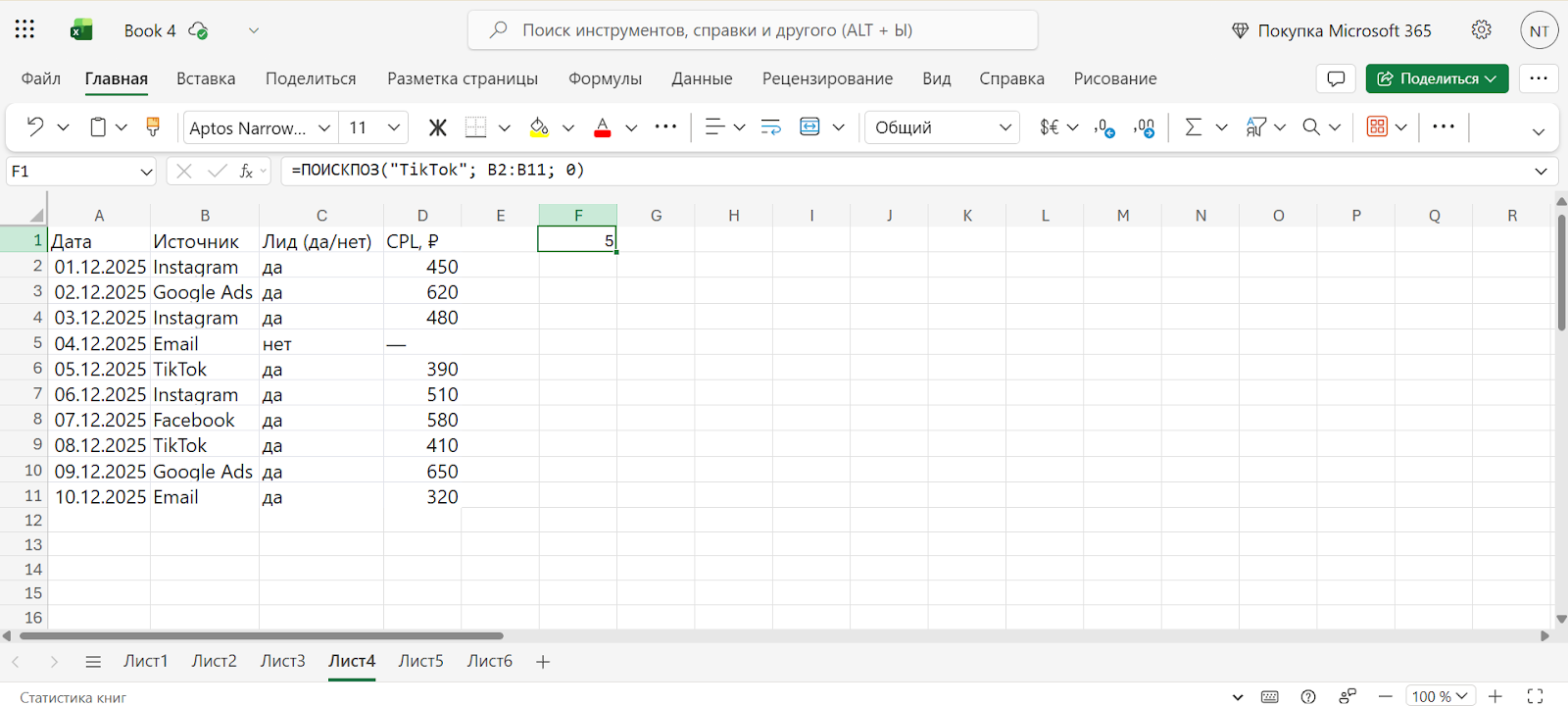Click the Settings gear icon
Image resolution: width=1568 pixels, height=706 pixels.
click(1481, 30)
